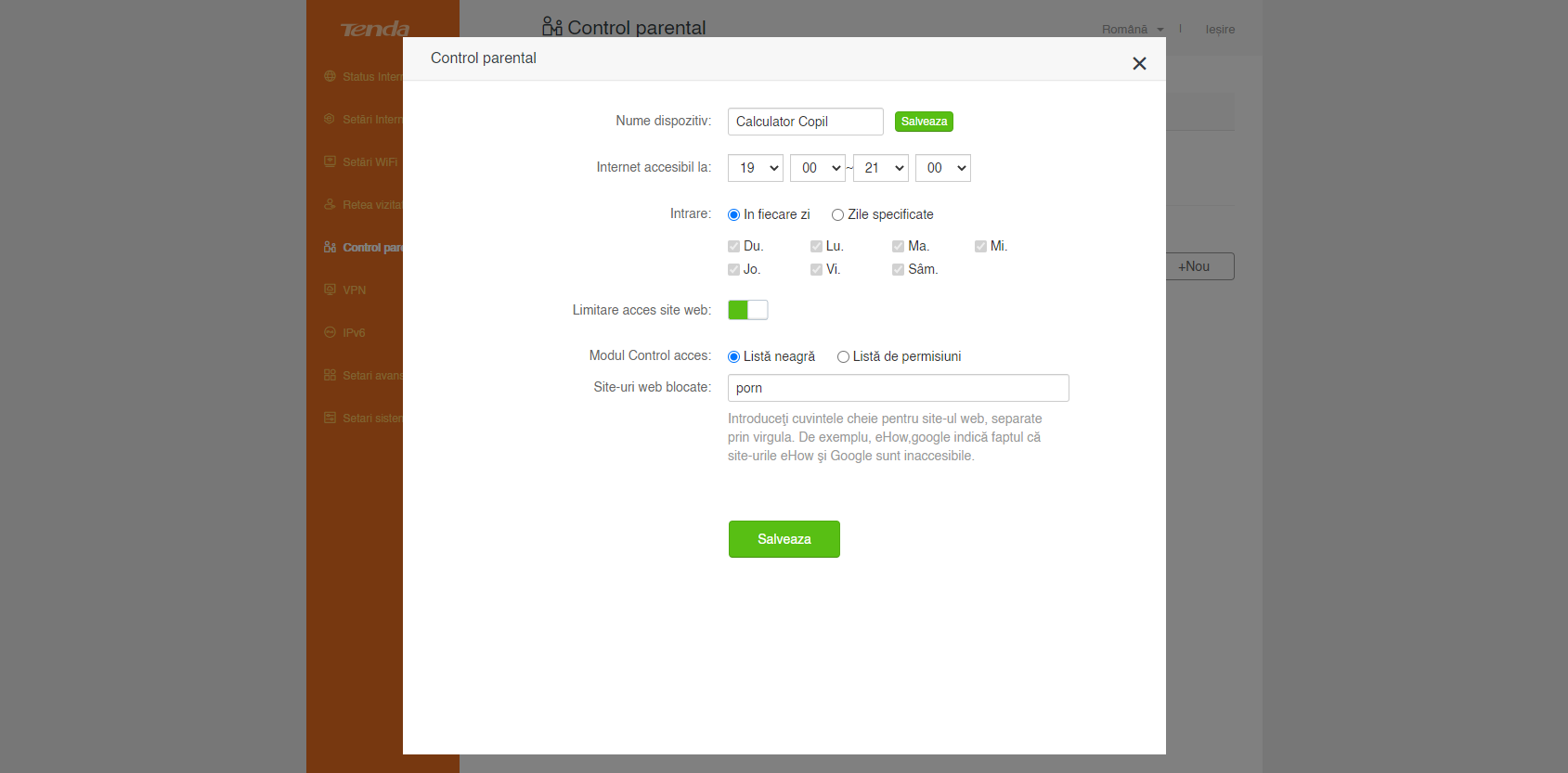The image size is (1568, 773).
Task: Click the large green Salveaza button
Action: pos(784,539)
